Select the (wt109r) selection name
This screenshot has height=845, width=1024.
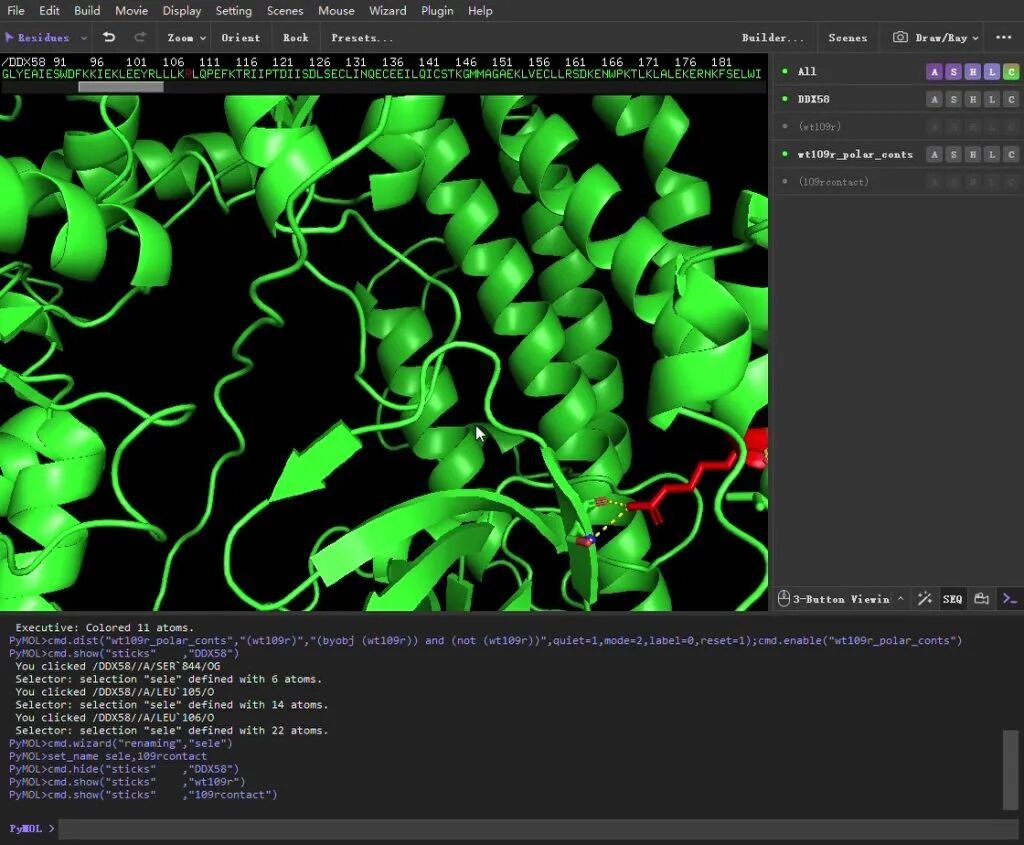(x=820, y=127)
